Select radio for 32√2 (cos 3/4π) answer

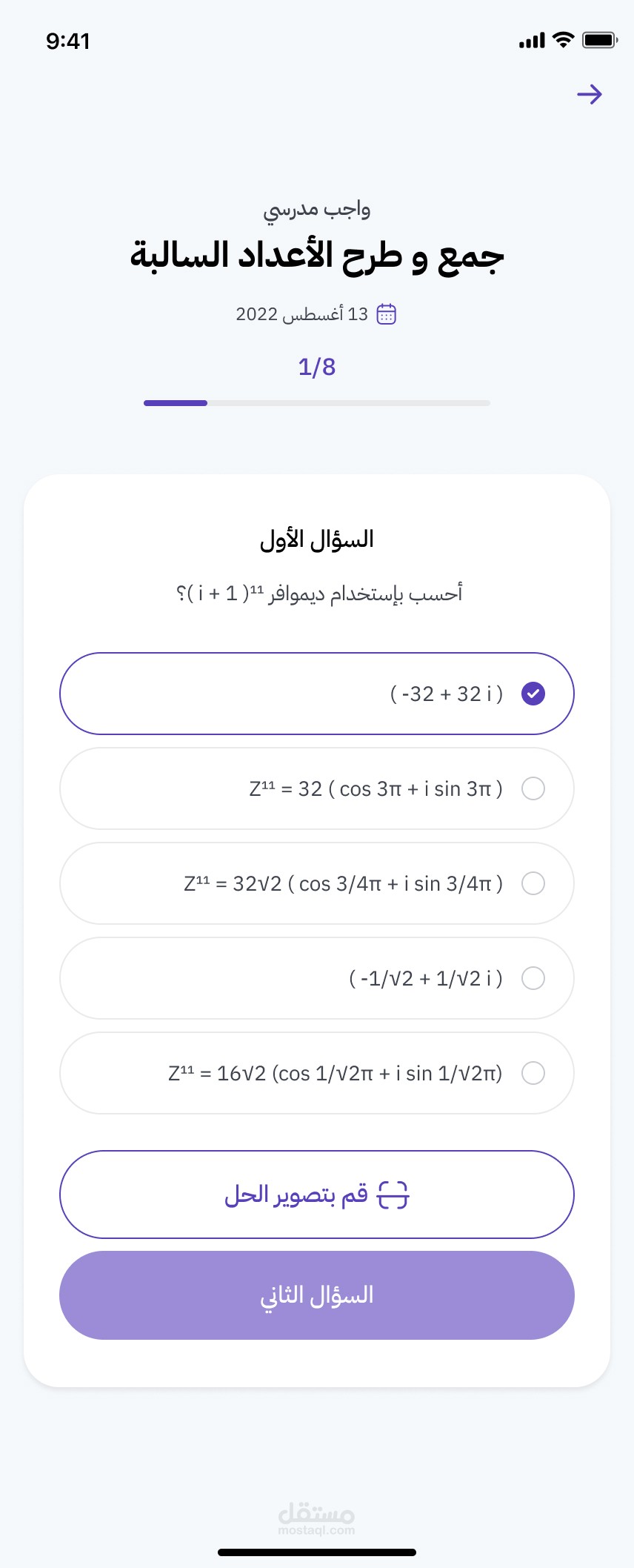click(x=533, y=883)
